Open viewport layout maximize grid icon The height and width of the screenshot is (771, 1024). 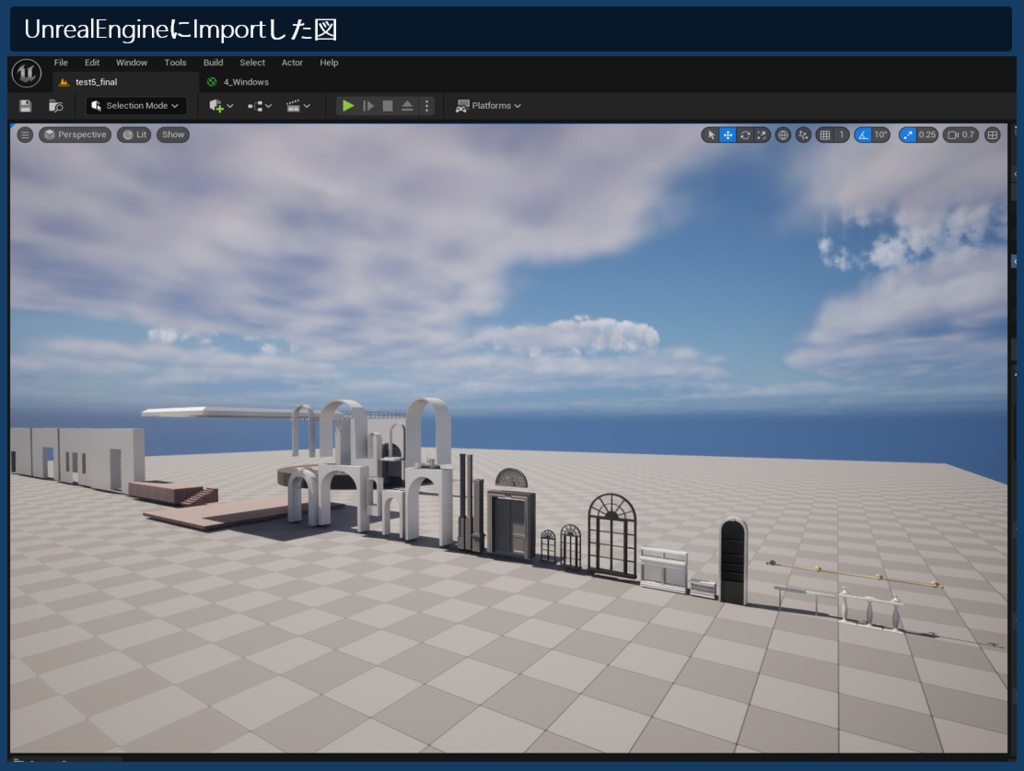pos(993,135)
